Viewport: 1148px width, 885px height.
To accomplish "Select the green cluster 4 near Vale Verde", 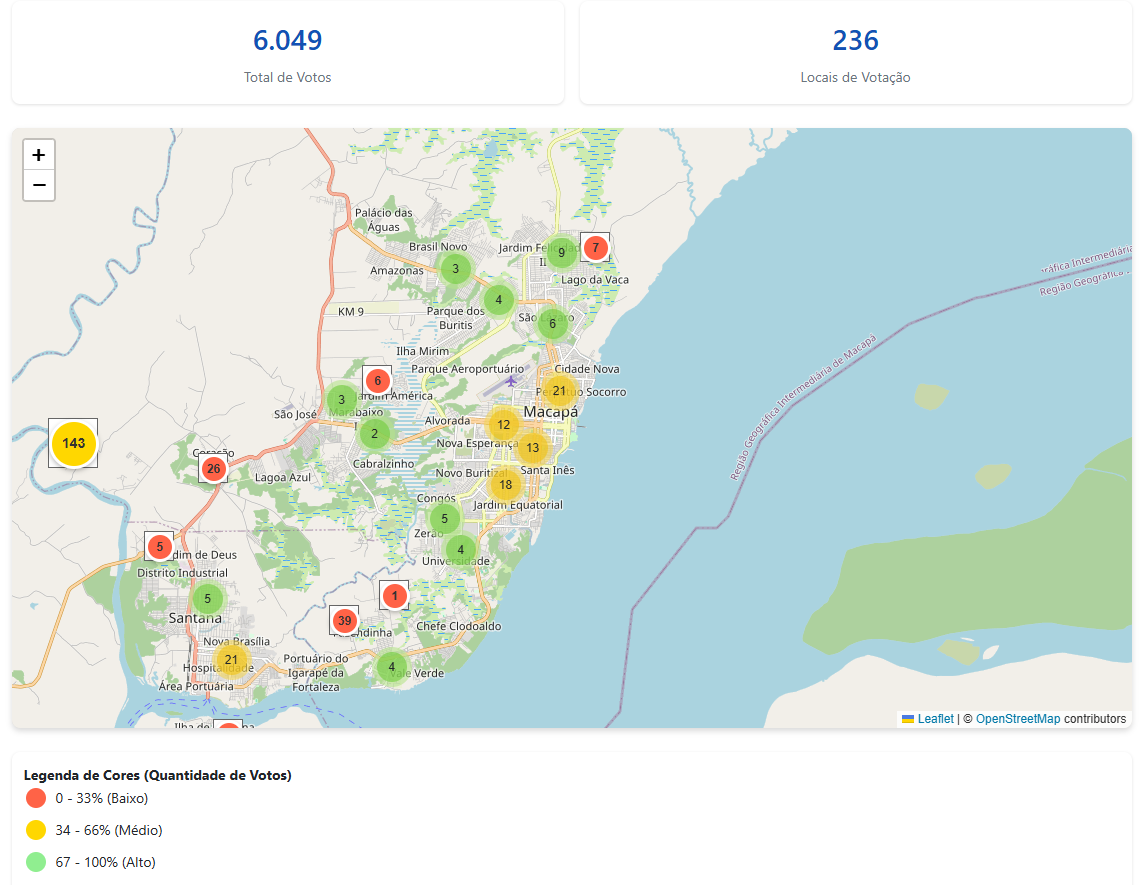I will 391,665.
